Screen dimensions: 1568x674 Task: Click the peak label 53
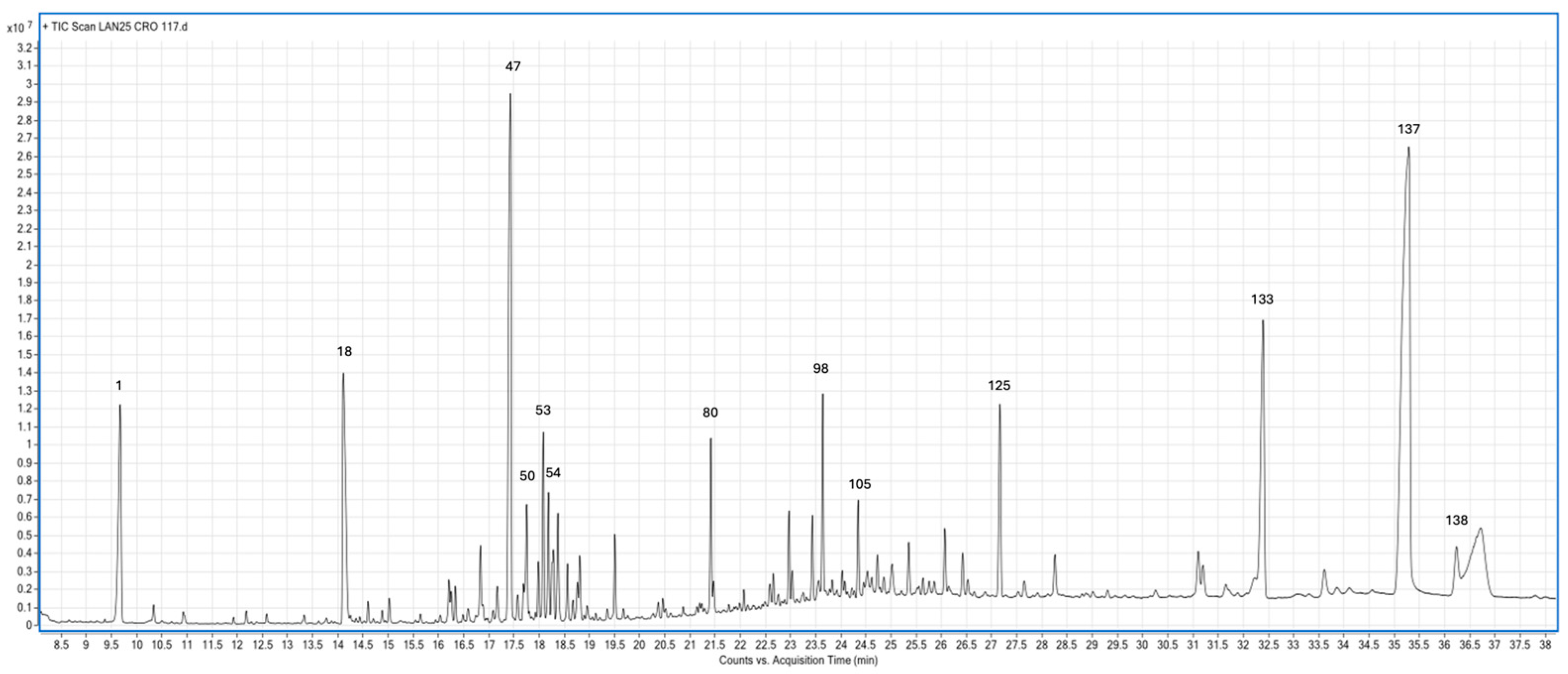(542, 412)
